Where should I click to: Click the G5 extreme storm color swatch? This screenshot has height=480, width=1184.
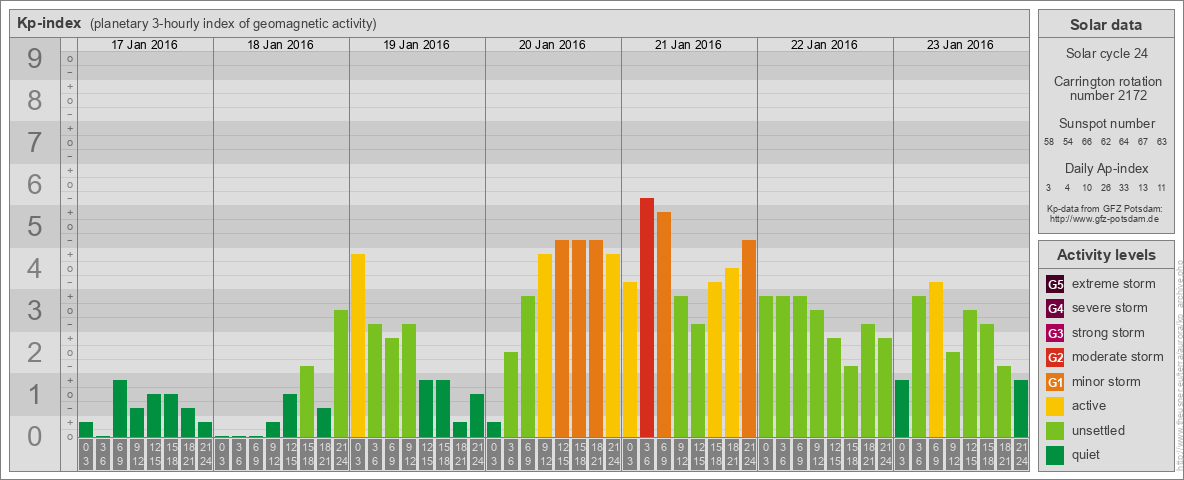(1055, 284)
